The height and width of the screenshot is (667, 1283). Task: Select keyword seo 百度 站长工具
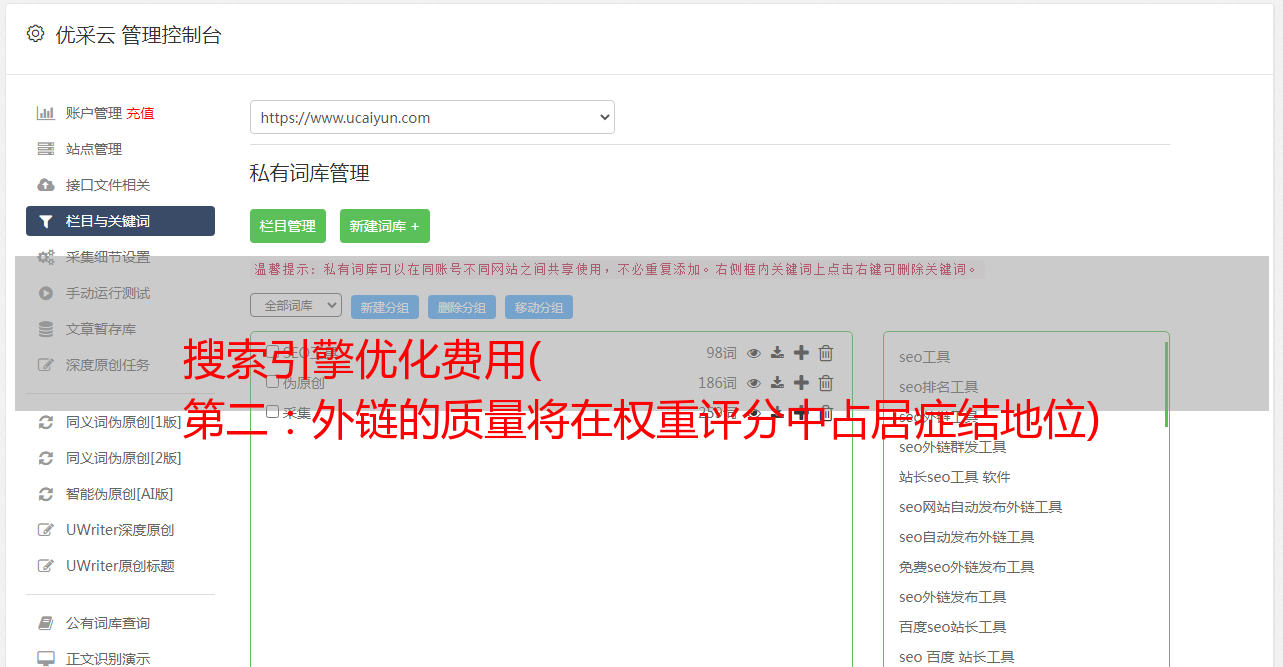(x=957, y=657)
